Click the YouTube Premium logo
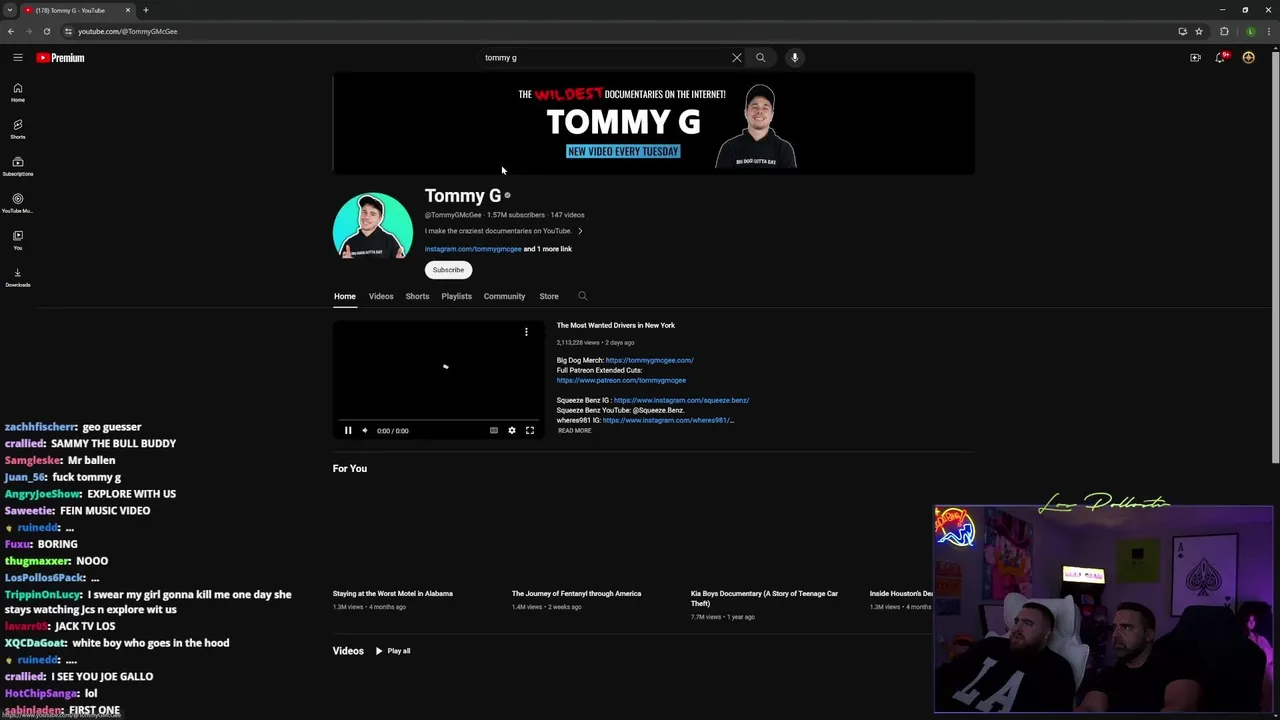 (x=60, y=58)
